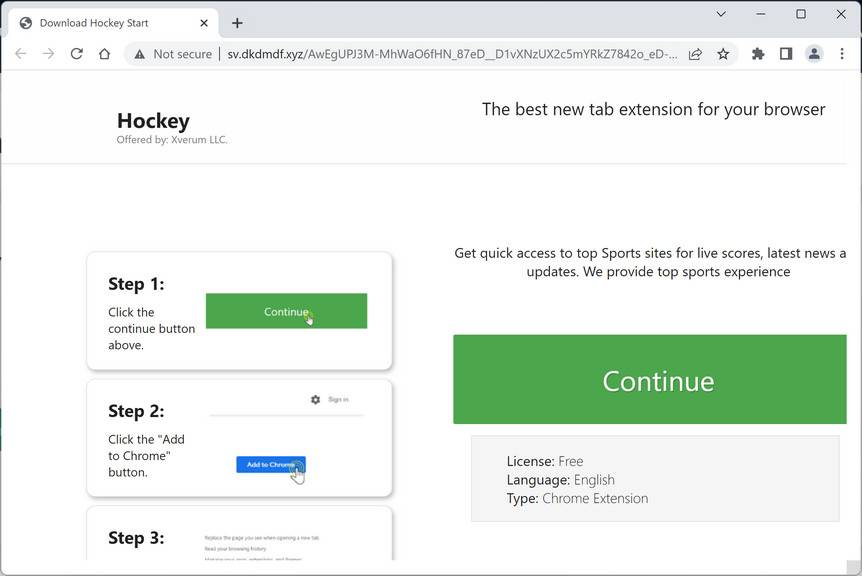Screen dimensions: 862x576
Task: Click the address bar URL field
Action: click(450, 54)
